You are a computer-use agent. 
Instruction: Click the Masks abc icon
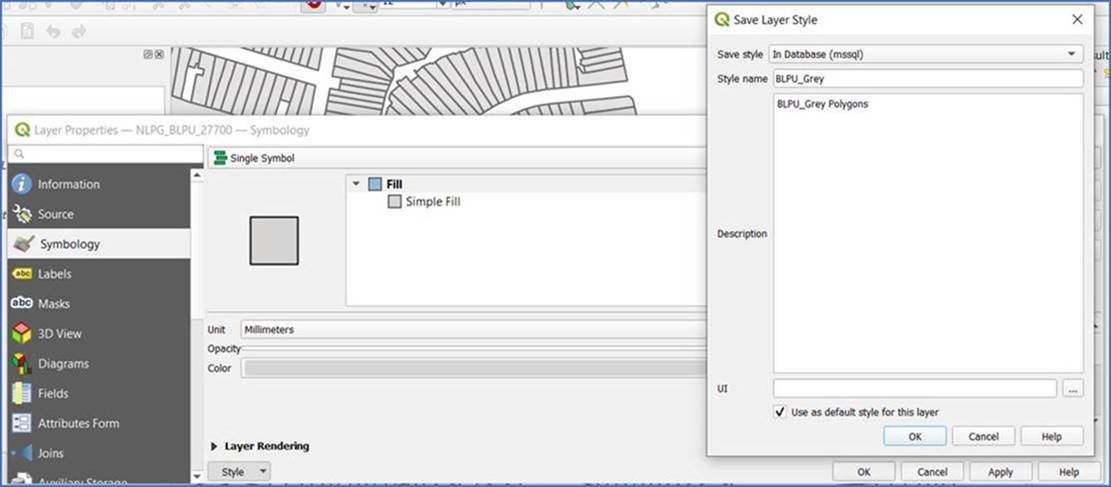[22, 303]
